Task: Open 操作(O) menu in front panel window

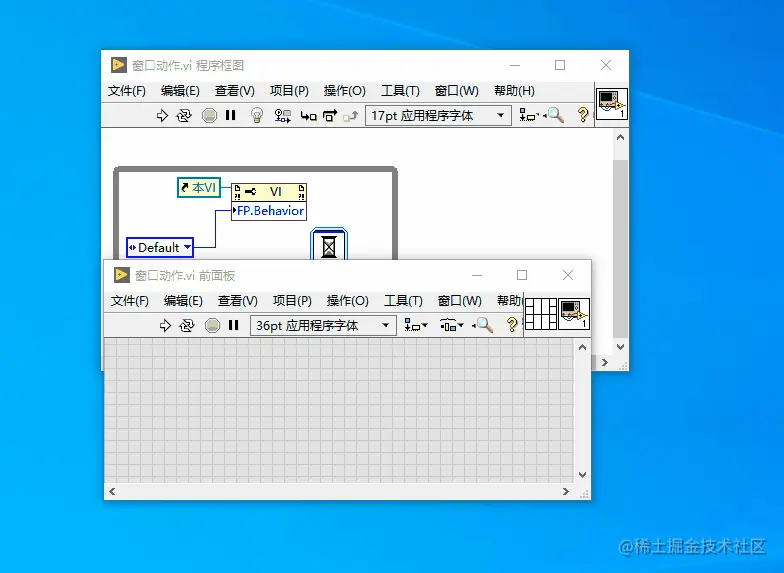Action: pyautogui.click(x=348, y=301)
